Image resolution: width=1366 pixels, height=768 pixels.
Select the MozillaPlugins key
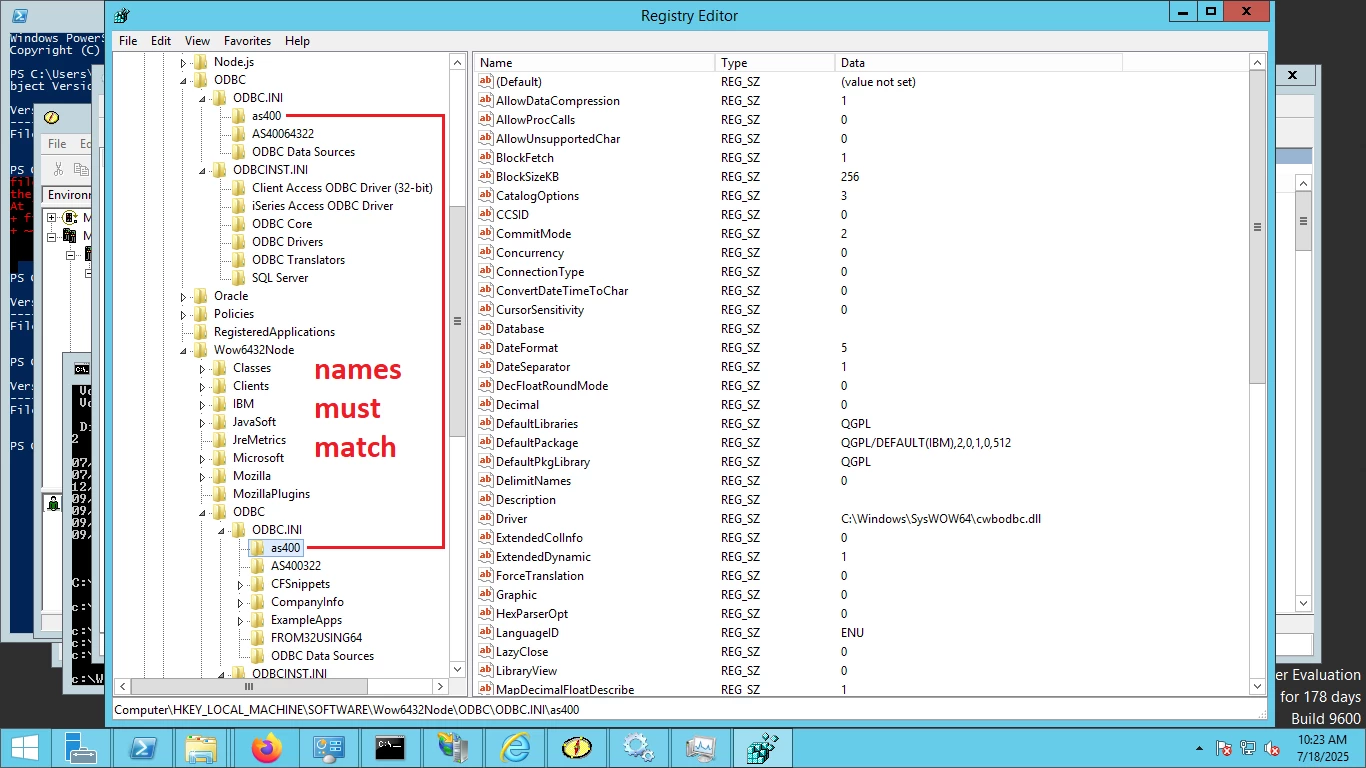coord(271,494)
